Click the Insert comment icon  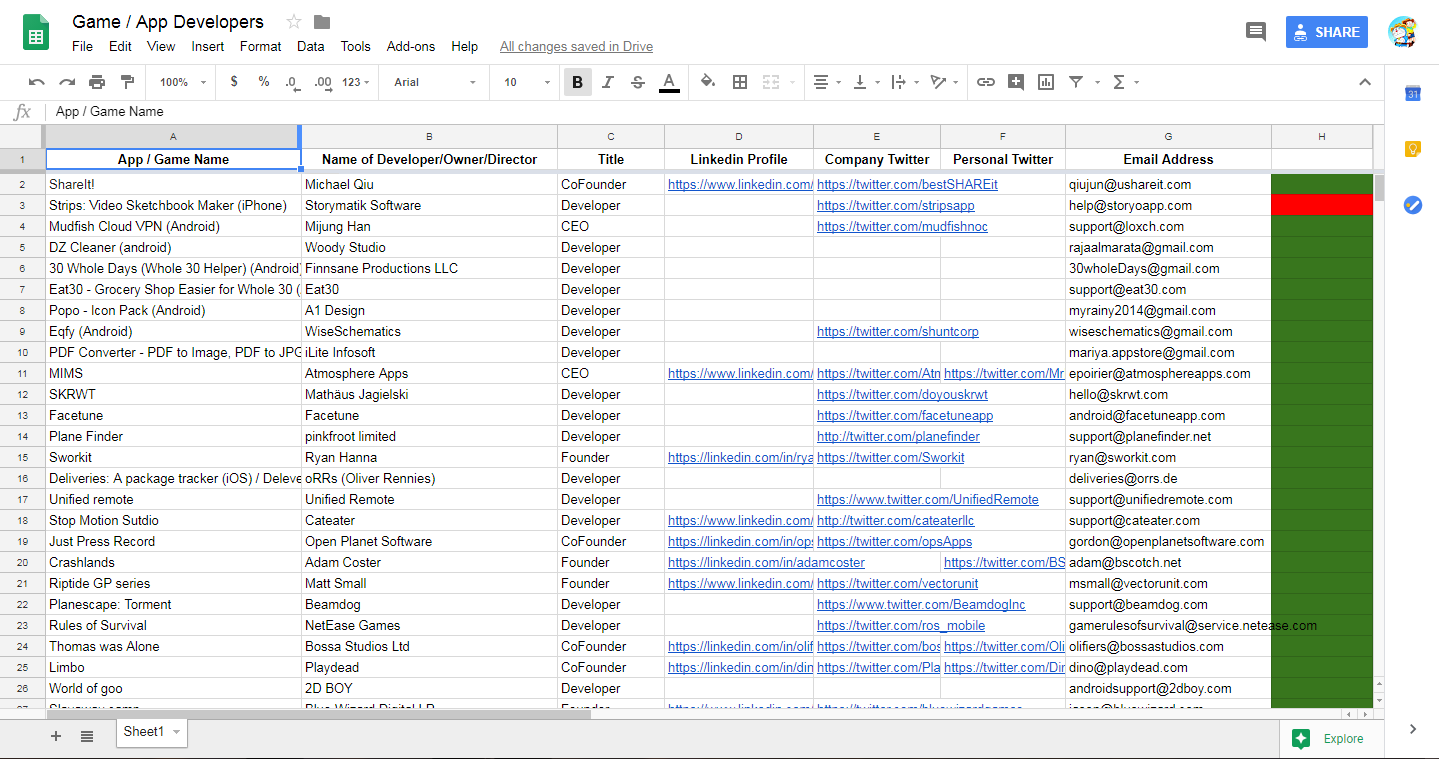pos(1016,82)
